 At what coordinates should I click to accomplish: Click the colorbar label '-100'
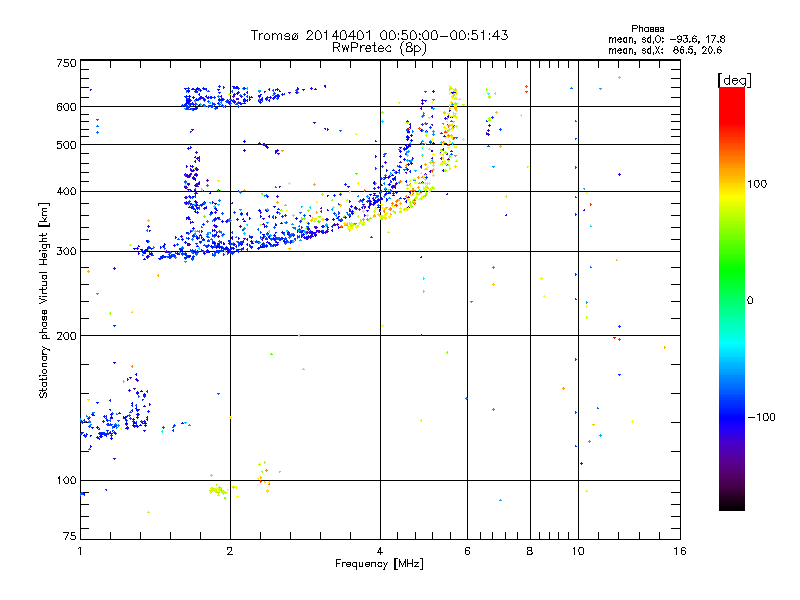tap(761, 417)
